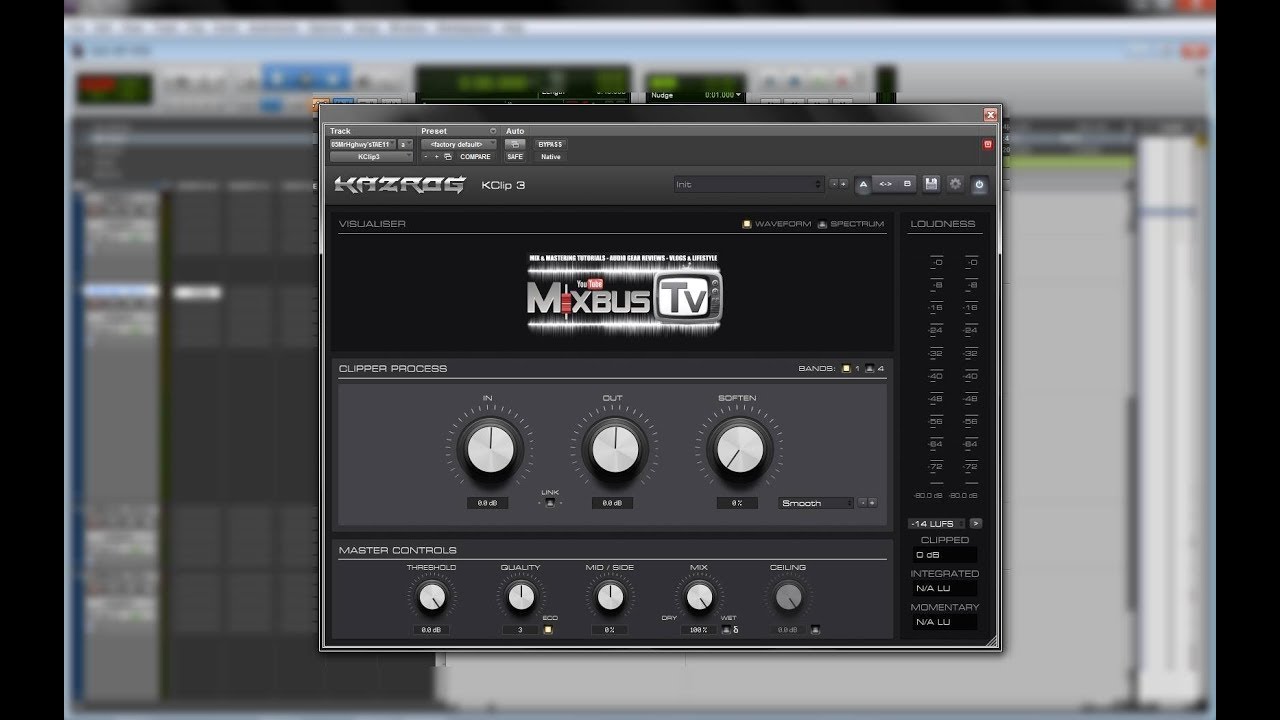1280x720 pixels.
Task: Click the arrow button beside -14 LUFS
Action: (x=976, y=523)
